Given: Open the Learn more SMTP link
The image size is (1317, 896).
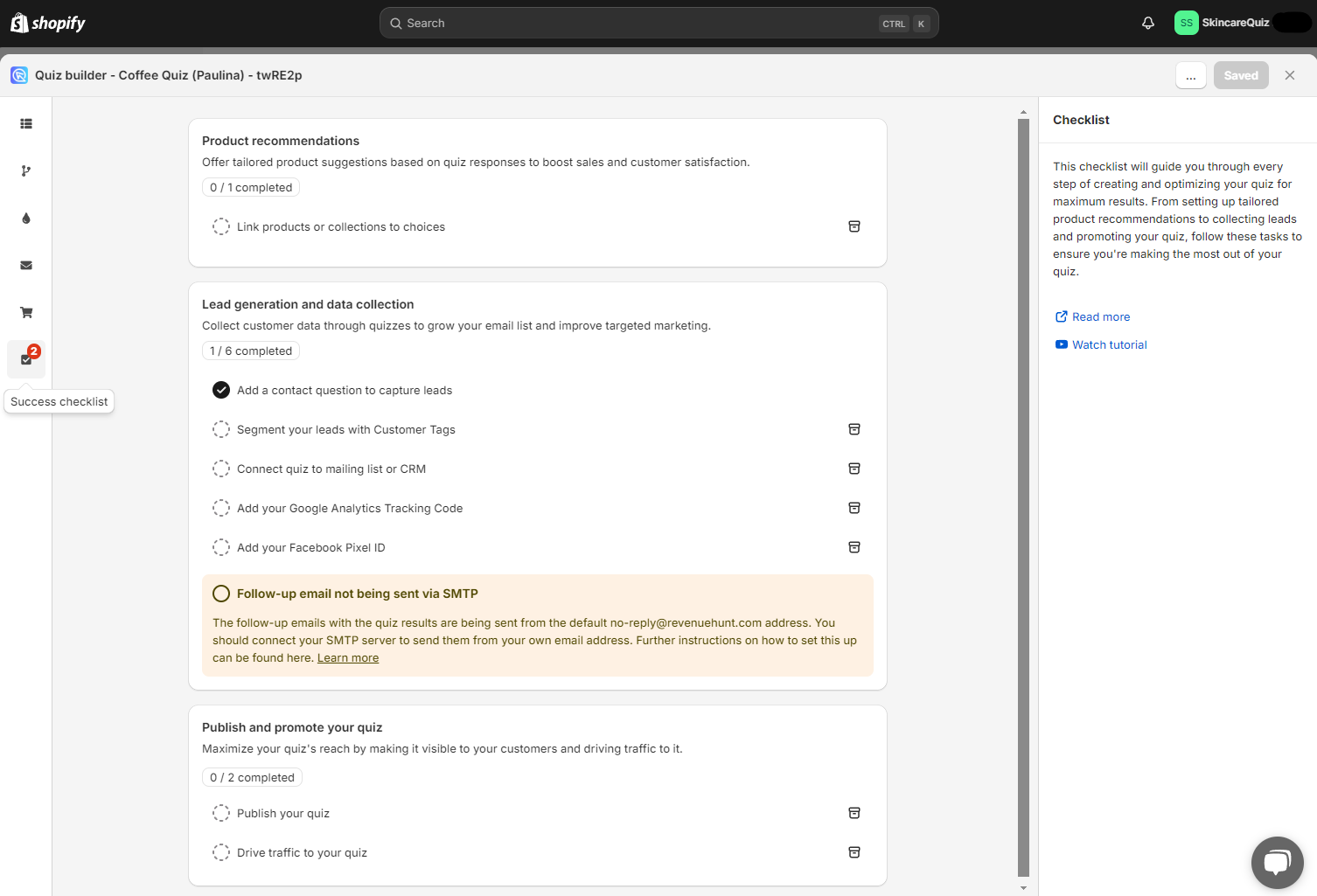Looking at the screenshot, I should (x=348, y=658).
